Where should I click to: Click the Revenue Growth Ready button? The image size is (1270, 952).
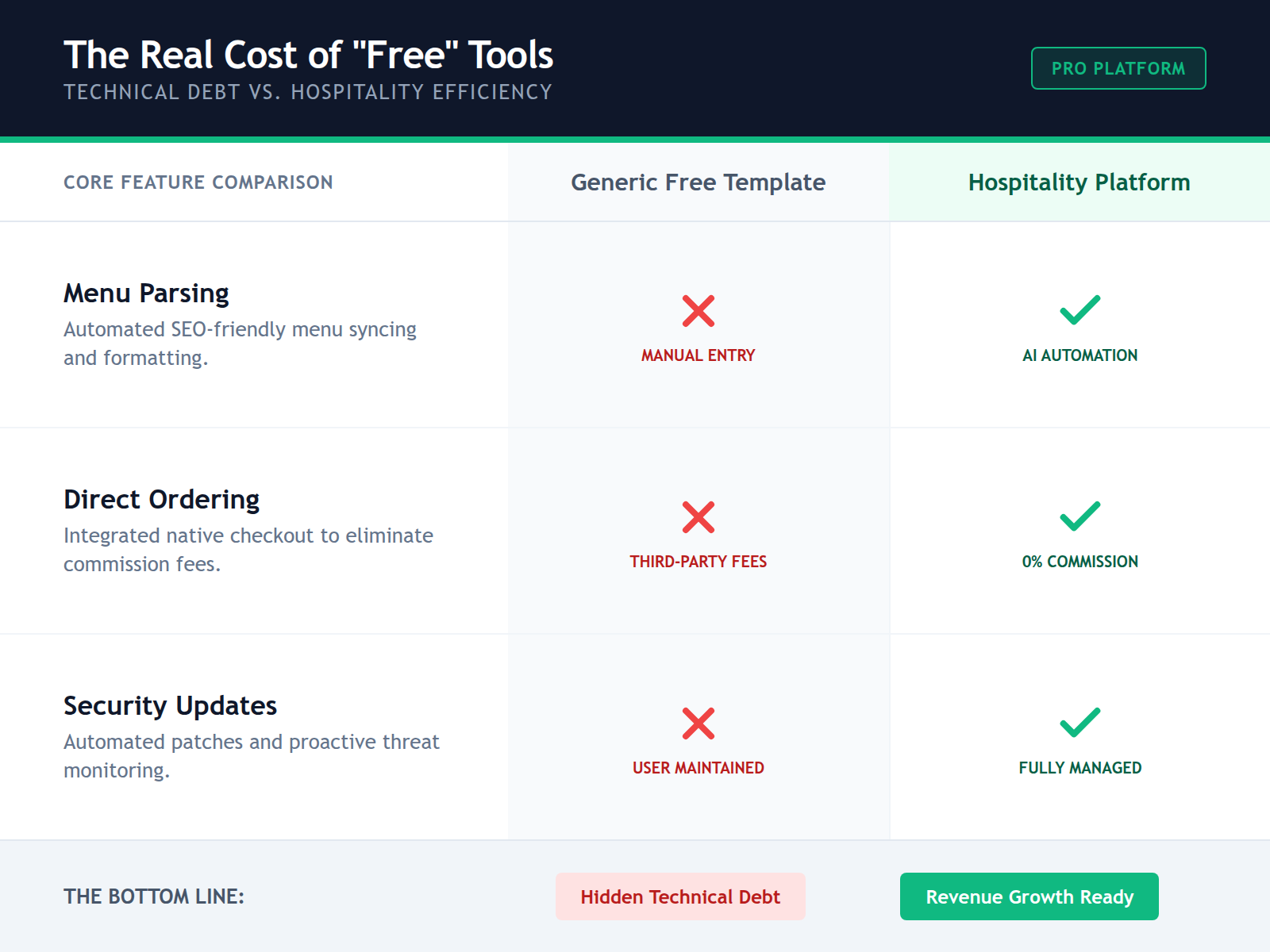1029,896
